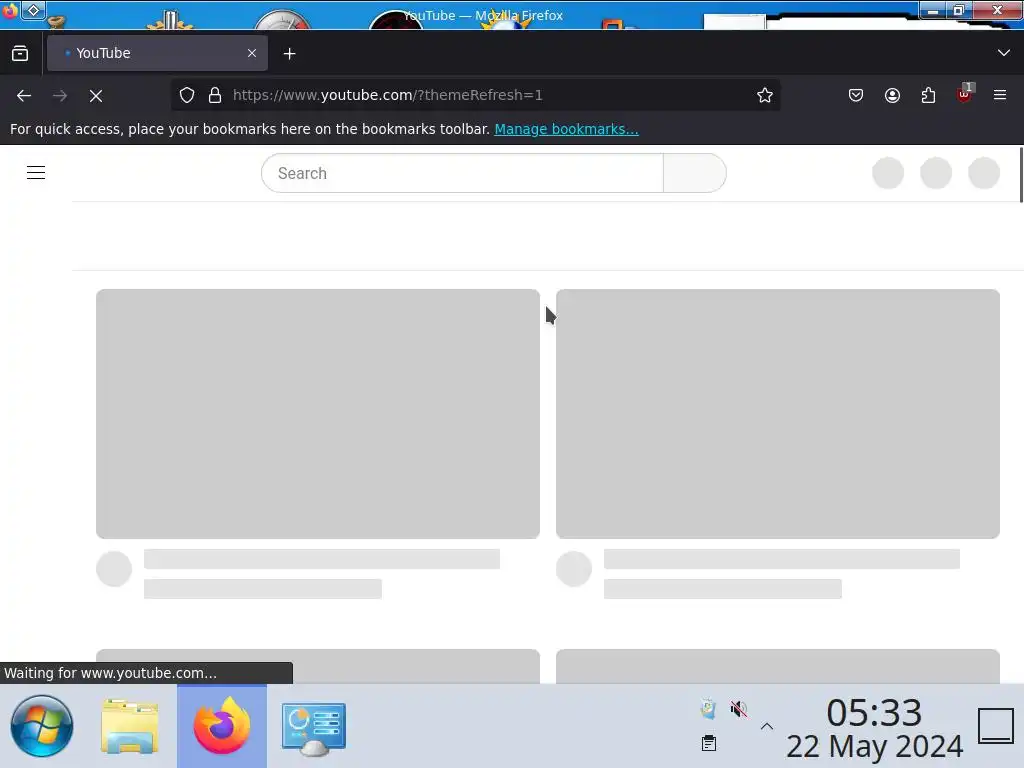This screenshot has width=1024, height=768.
Task: Open the clipboard tray icon
Action: (x=709, y=743)
